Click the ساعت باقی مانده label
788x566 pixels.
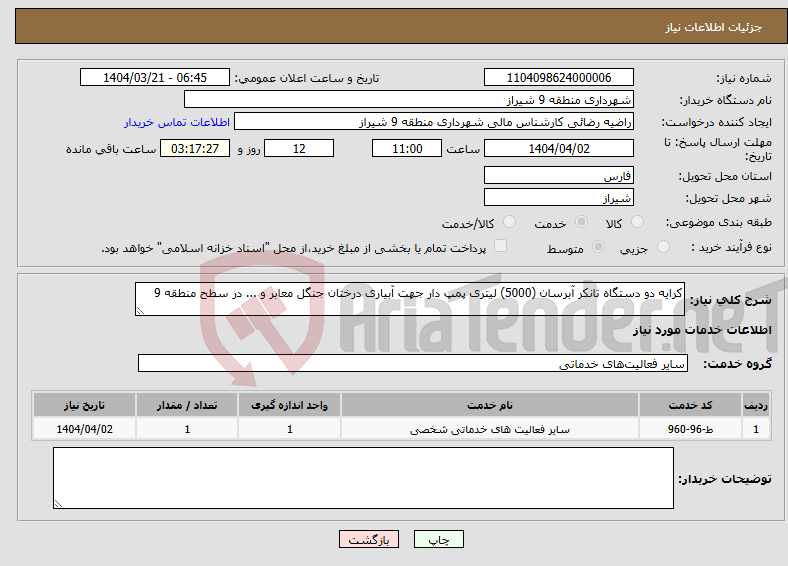(x=111, y=149)
